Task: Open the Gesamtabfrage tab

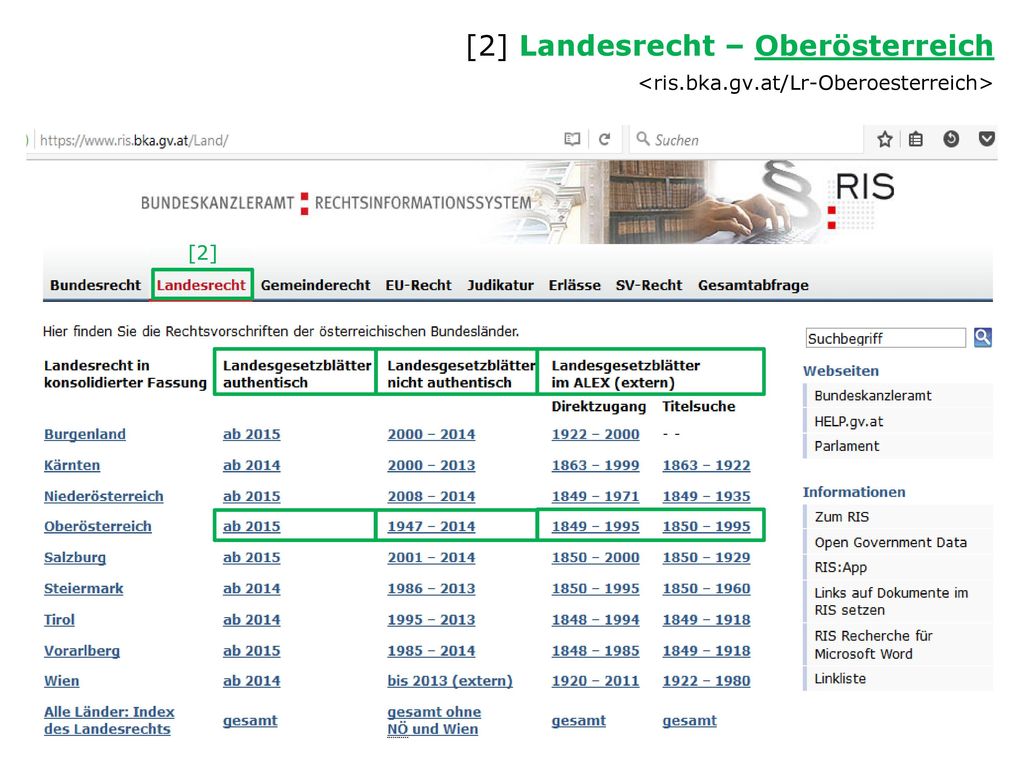Action: [754, 285]
